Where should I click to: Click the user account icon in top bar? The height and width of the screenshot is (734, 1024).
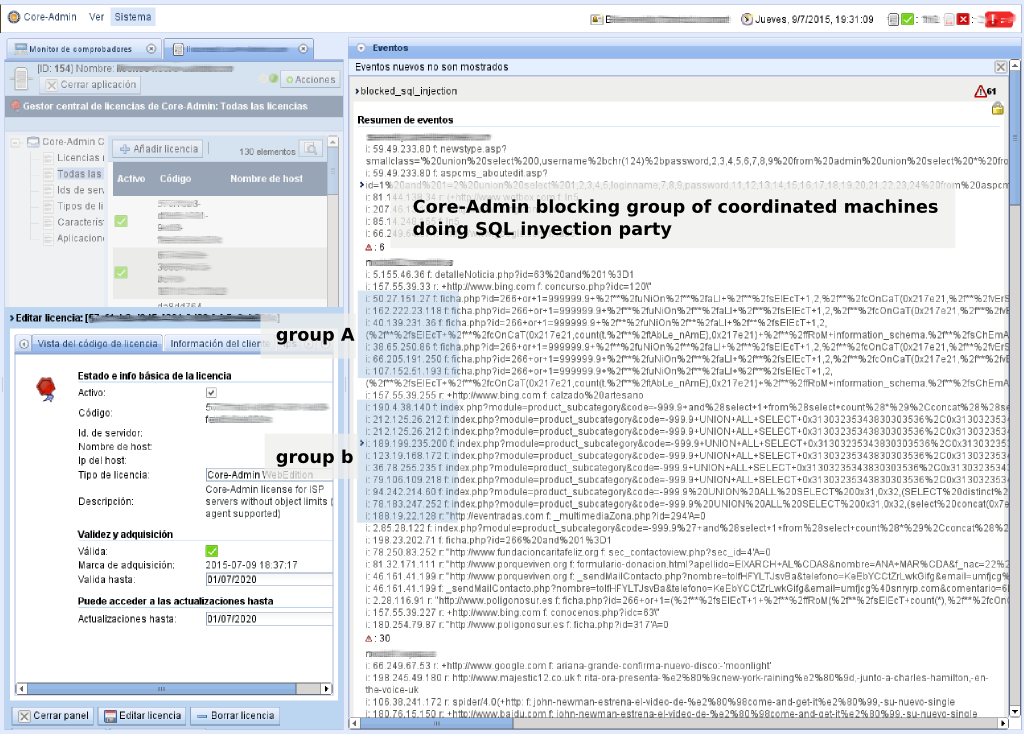[596, 20]
